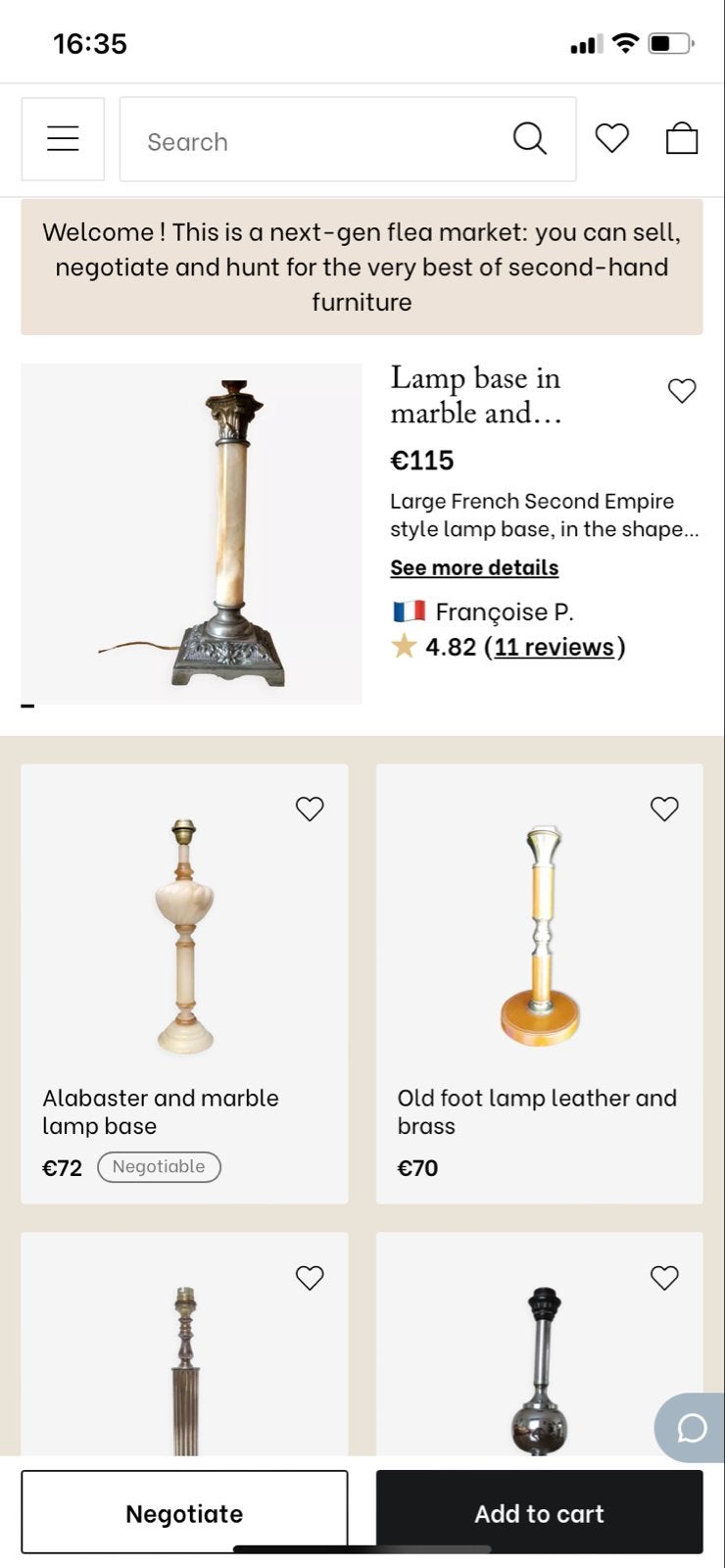Tap the Negotiable tag on the €72 lamp
Screen dimensions: 725x1568
point(159,1167)
